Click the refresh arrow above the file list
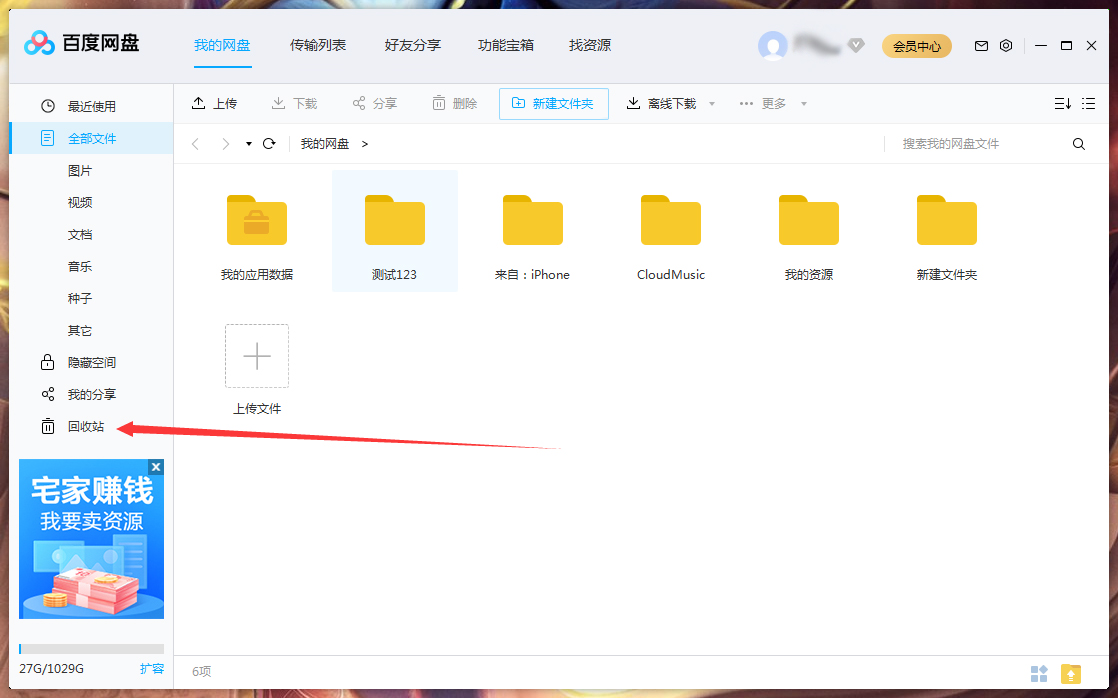This screenshot has height=698, width=1118. [x=268, y=143]
